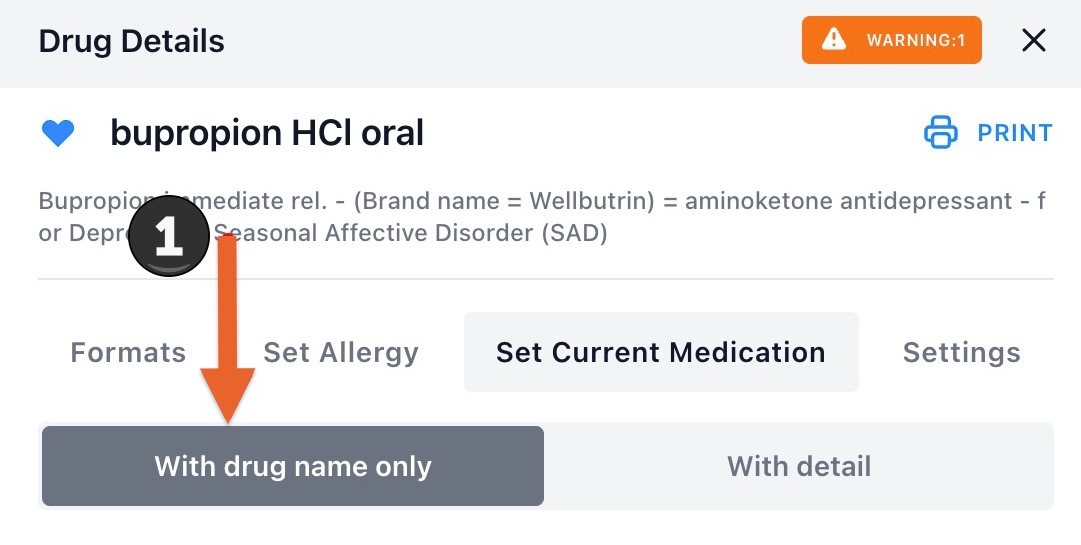Choose the With drug name only option
The width and height of the screenshot is (1081, 545).
click(293, 466)
